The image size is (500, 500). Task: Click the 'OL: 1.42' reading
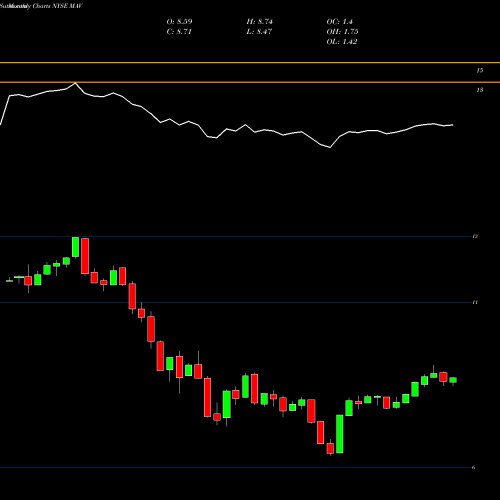(342, 42)
